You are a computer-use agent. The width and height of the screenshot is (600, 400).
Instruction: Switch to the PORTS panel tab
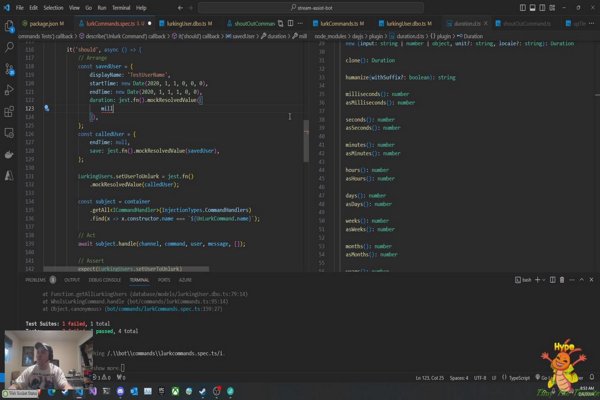(164, 280)
